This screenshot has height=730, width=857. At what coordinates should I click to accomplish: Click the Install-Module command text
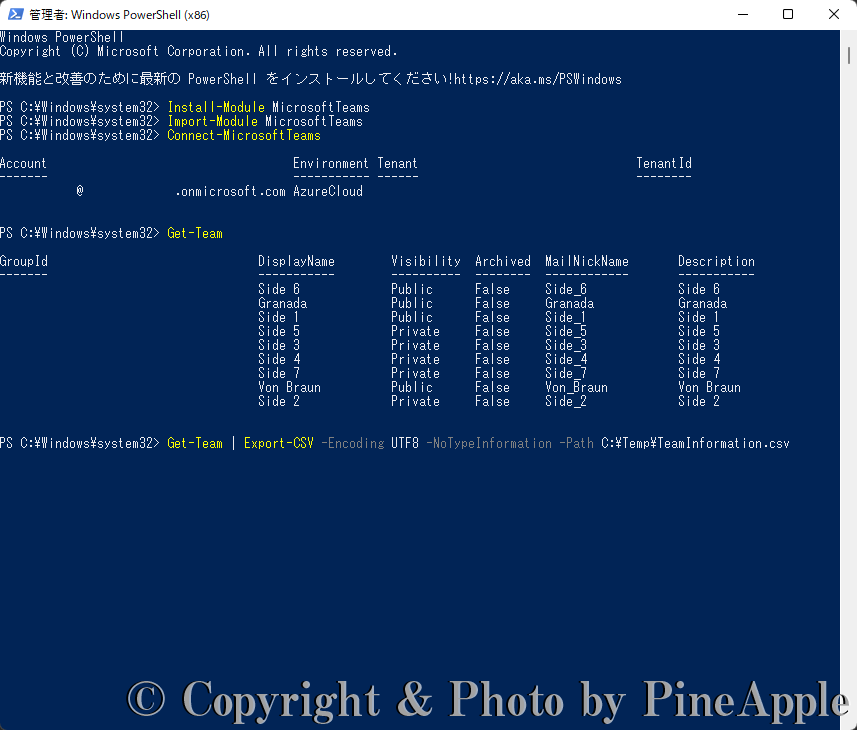pos(215,107)
